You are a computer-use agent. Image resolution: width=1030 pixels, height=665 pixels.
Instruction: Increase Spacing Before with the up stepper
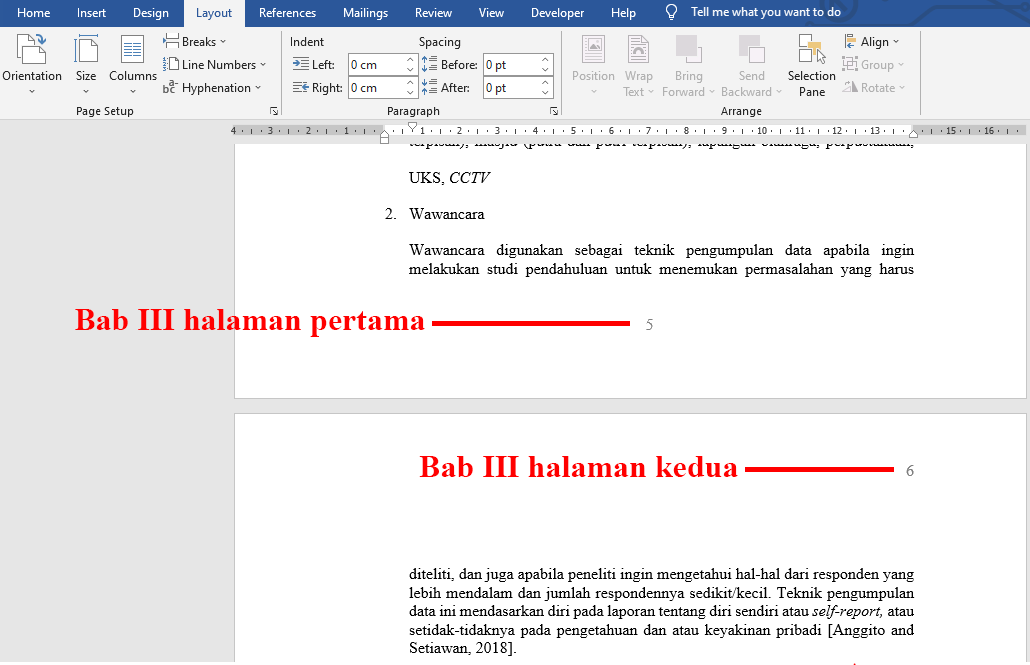tap(545, 59)
